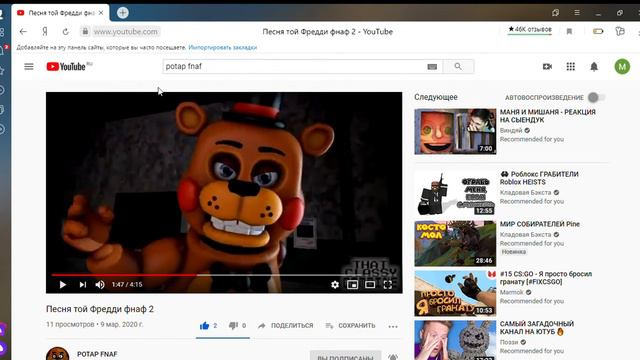Click the Yandex Я home button
The image size is (640, 360).
coord(45,31)
